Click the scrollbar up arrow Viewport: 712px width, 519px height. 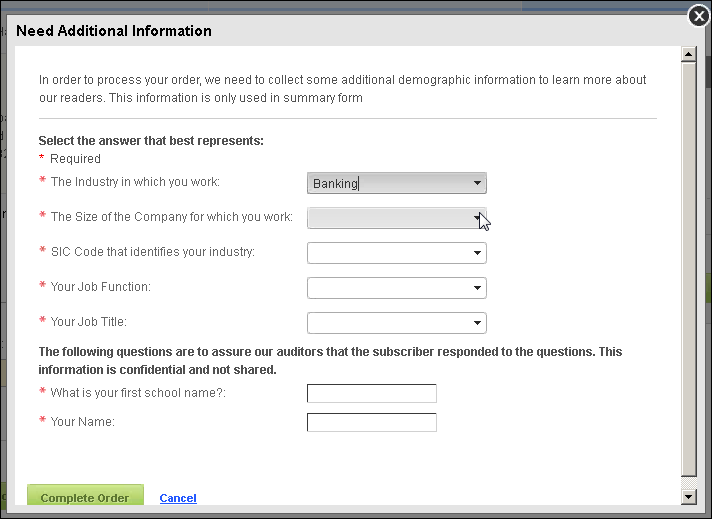click(689, 54)
